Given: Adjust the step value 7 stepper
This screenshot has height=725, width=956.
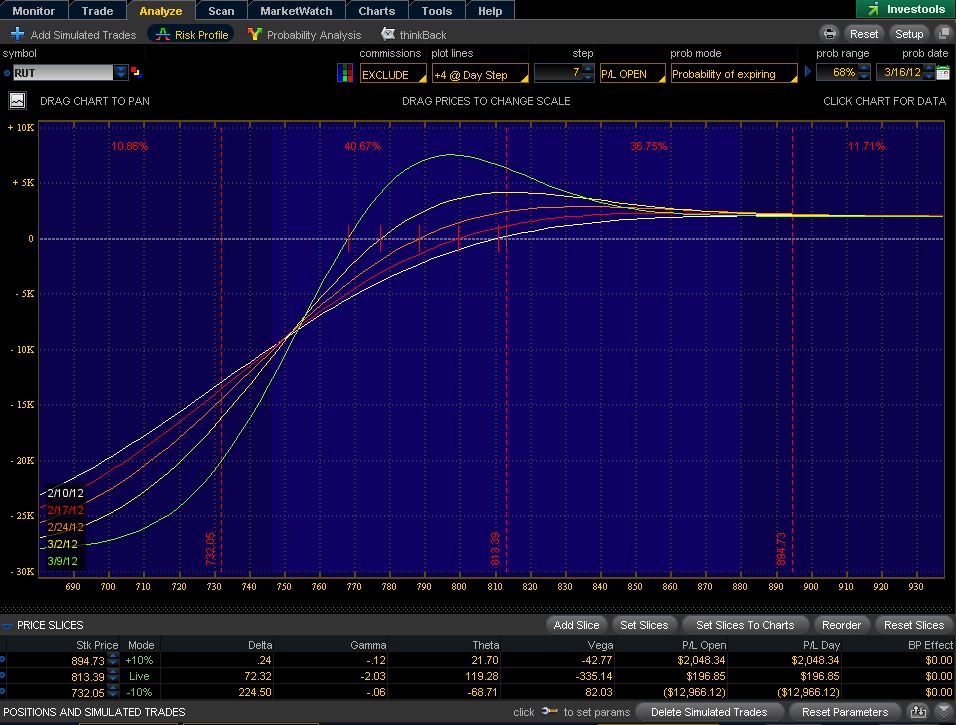Looking at the screenshot, I should point(588,73).
